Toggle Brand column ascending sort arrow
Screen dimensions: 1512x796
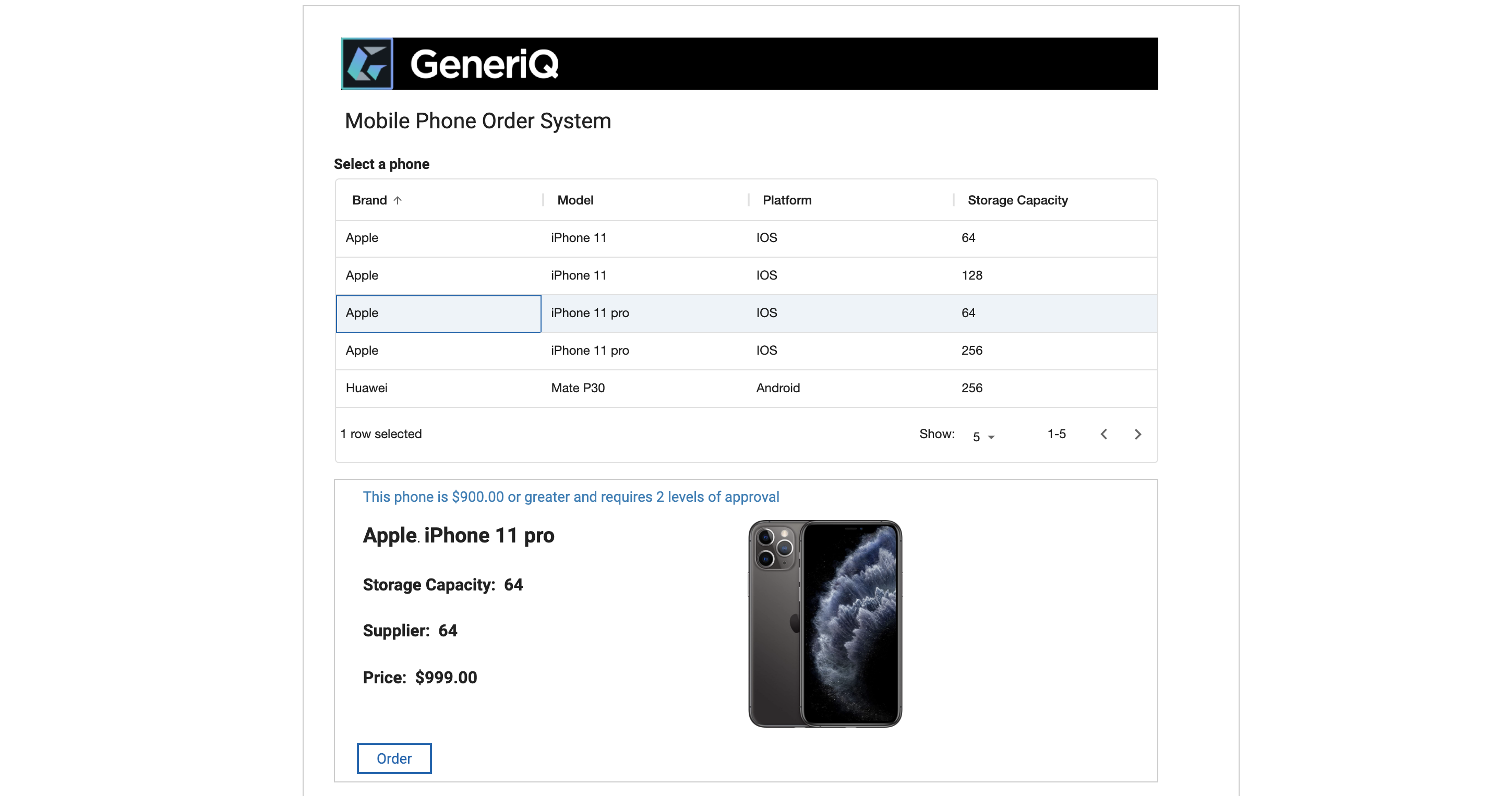[x=398, y=200]
